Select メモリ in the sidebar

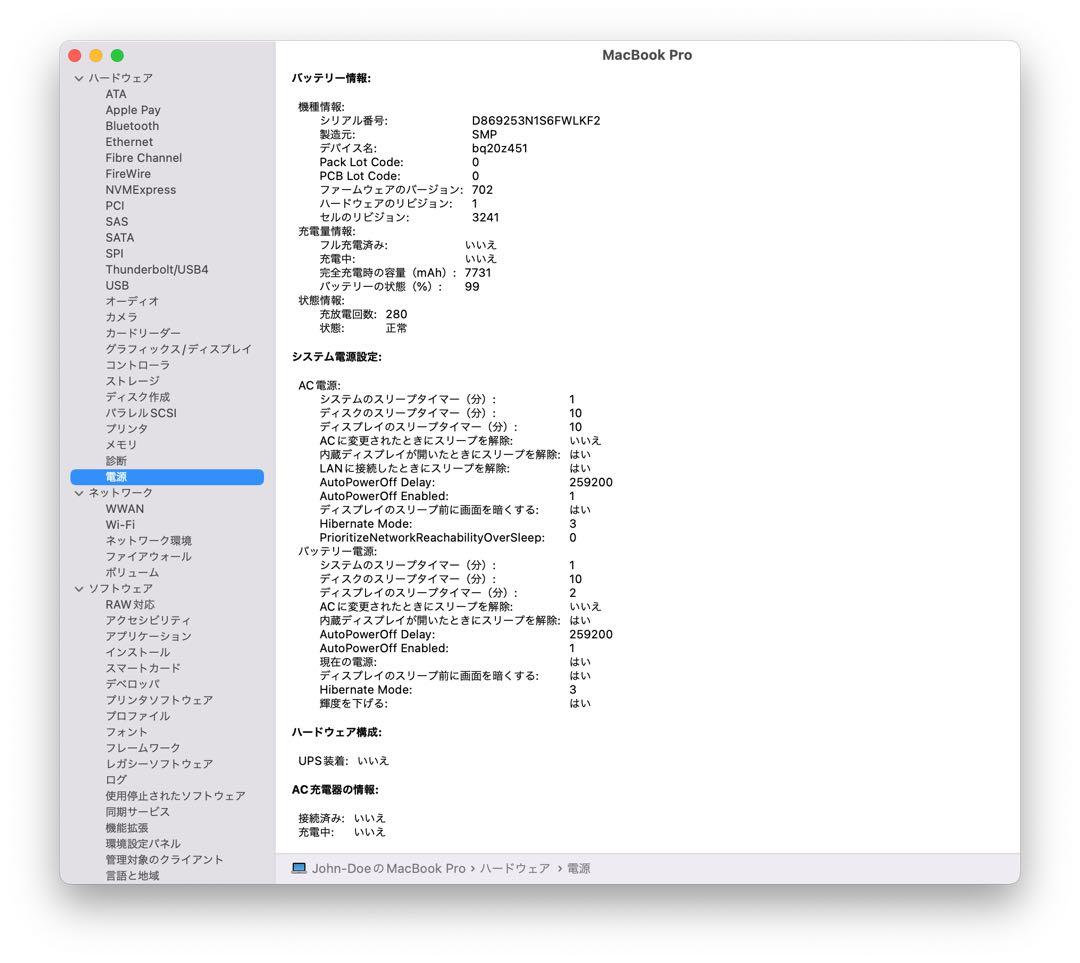(x=119, y=444)
